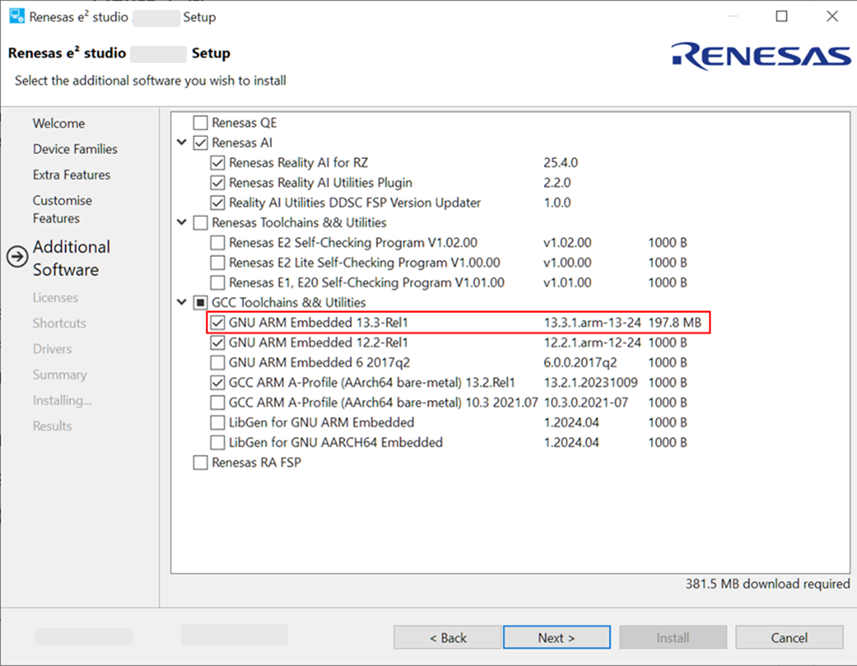Enable the Renesas QE checkbox

tap(201, 122)
